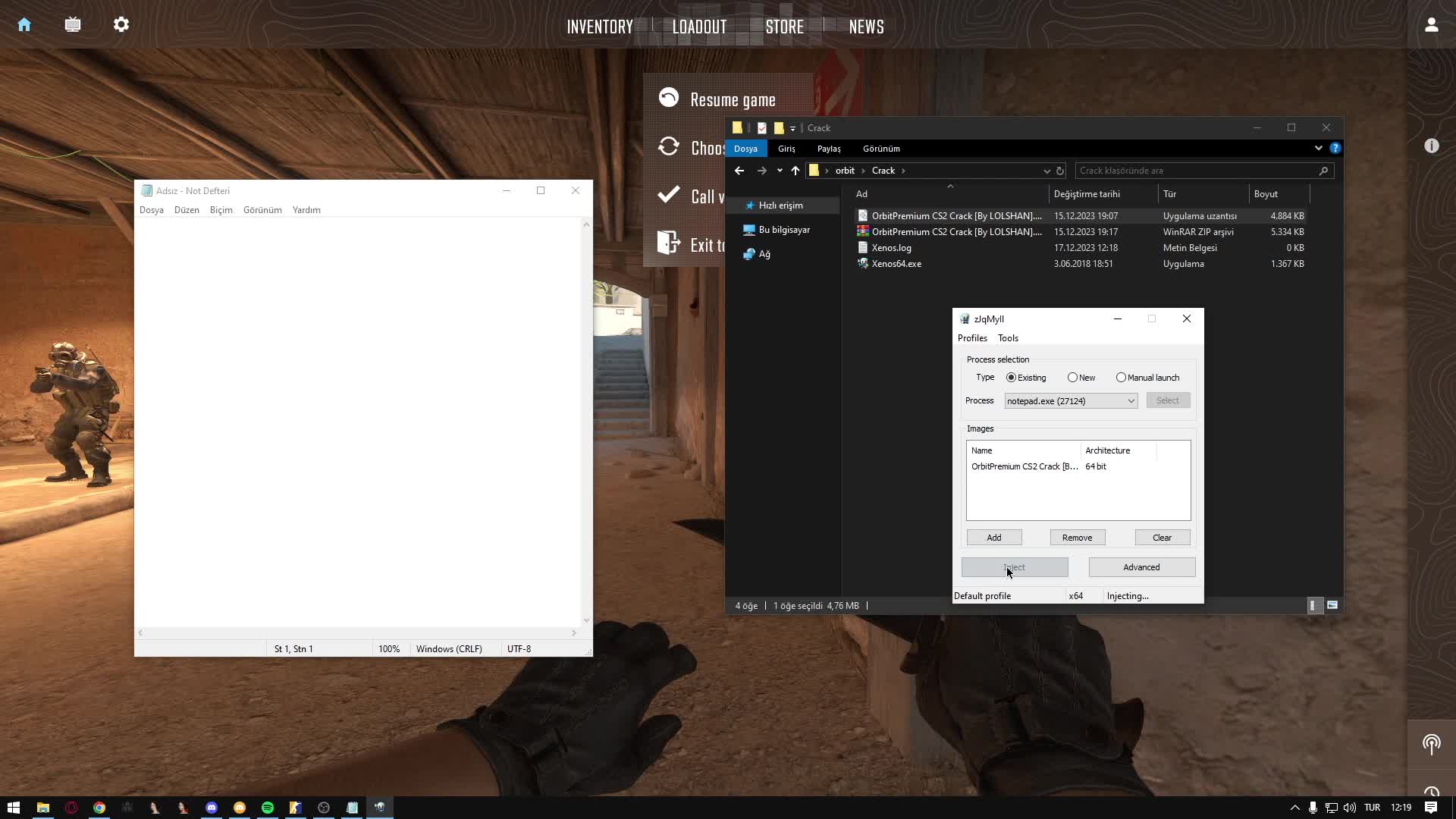
Task: Launch Spotify from the taskbar
Action: [x=267, y=808]
